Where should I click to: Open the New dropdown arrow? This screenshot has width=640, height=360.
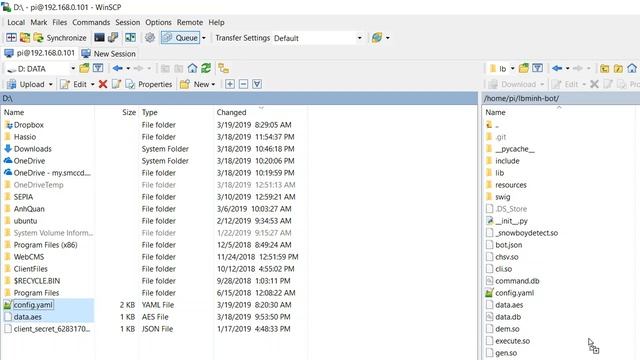pos(213,84)
